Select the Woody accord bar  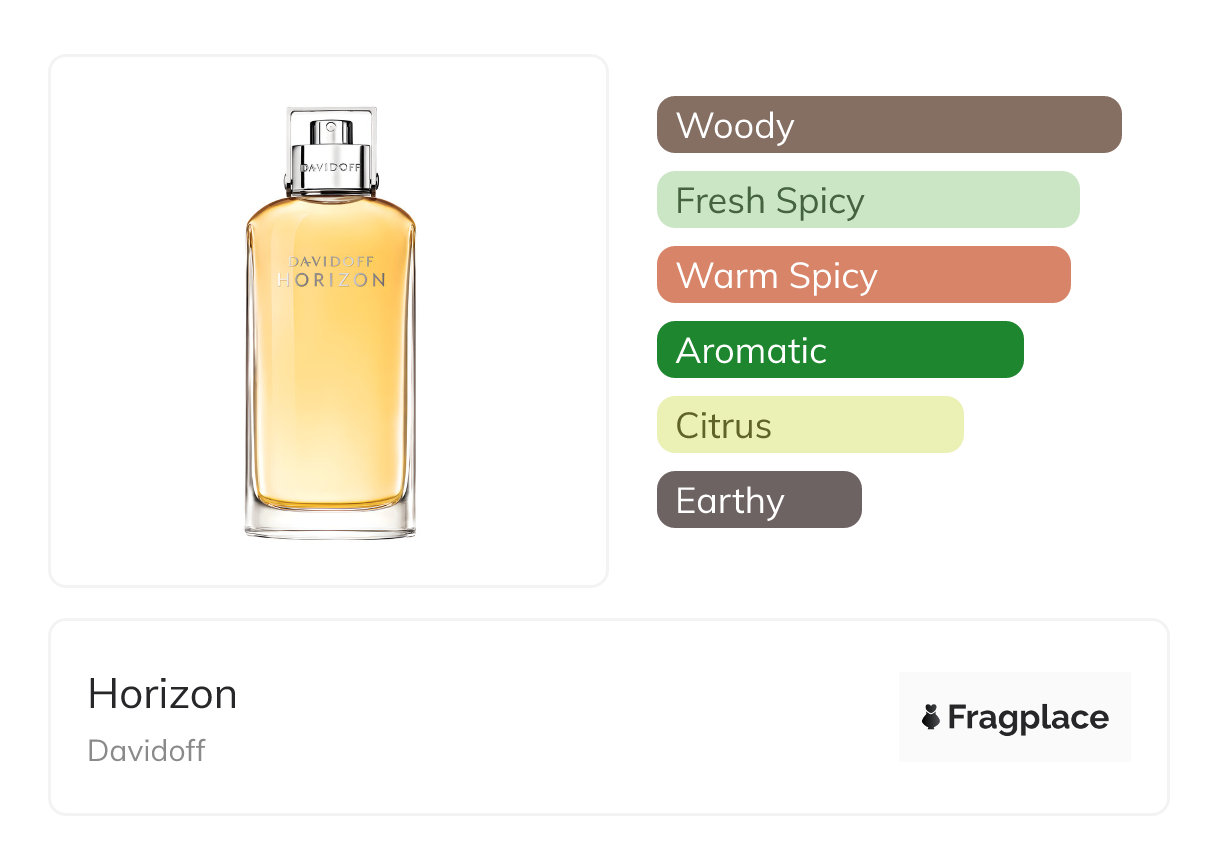(x=889, y=125)
